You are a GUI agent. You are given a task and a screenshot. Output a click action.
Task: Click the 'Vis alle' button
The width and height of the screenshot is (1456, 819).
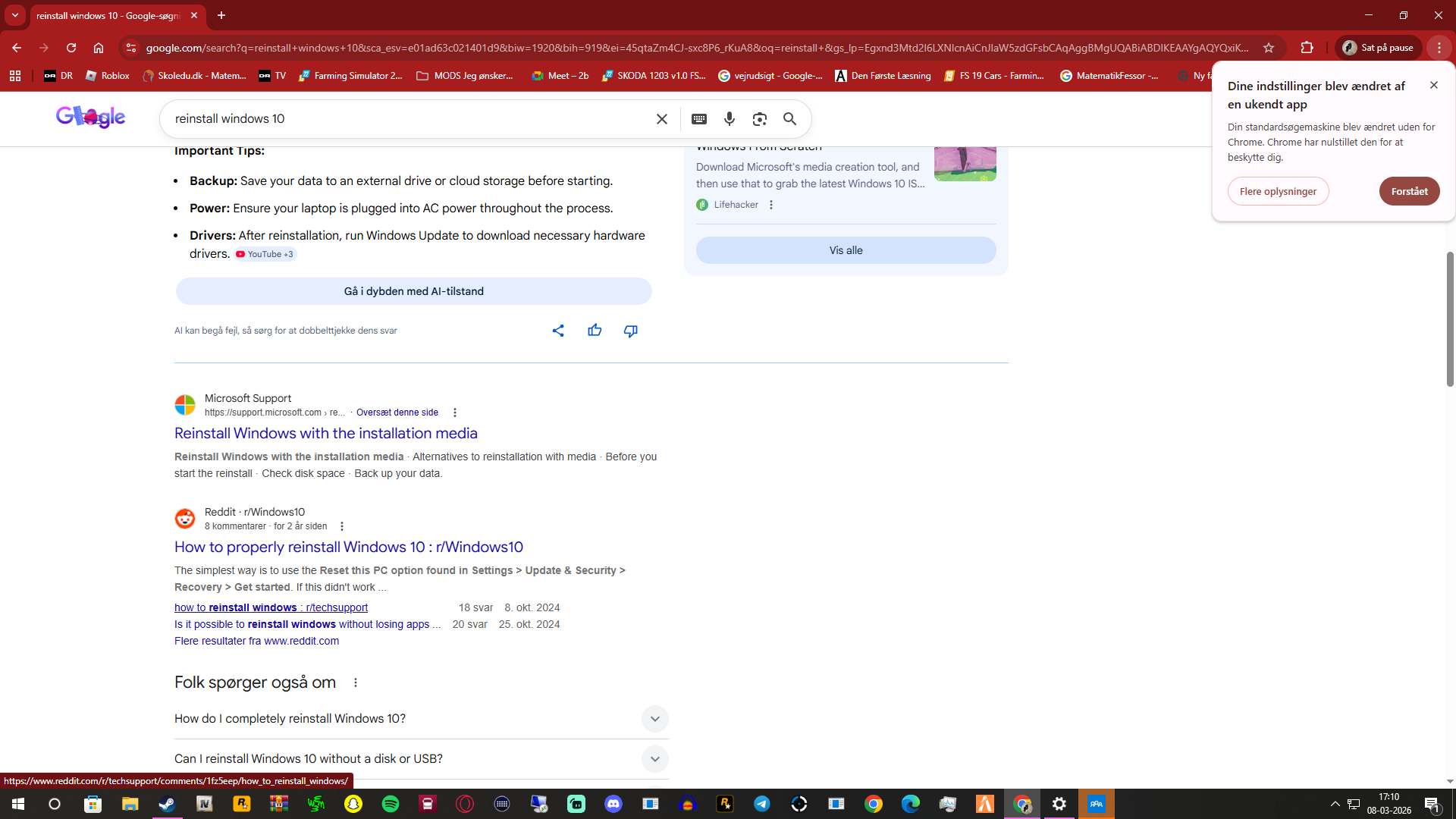click(x=846, y=250)
